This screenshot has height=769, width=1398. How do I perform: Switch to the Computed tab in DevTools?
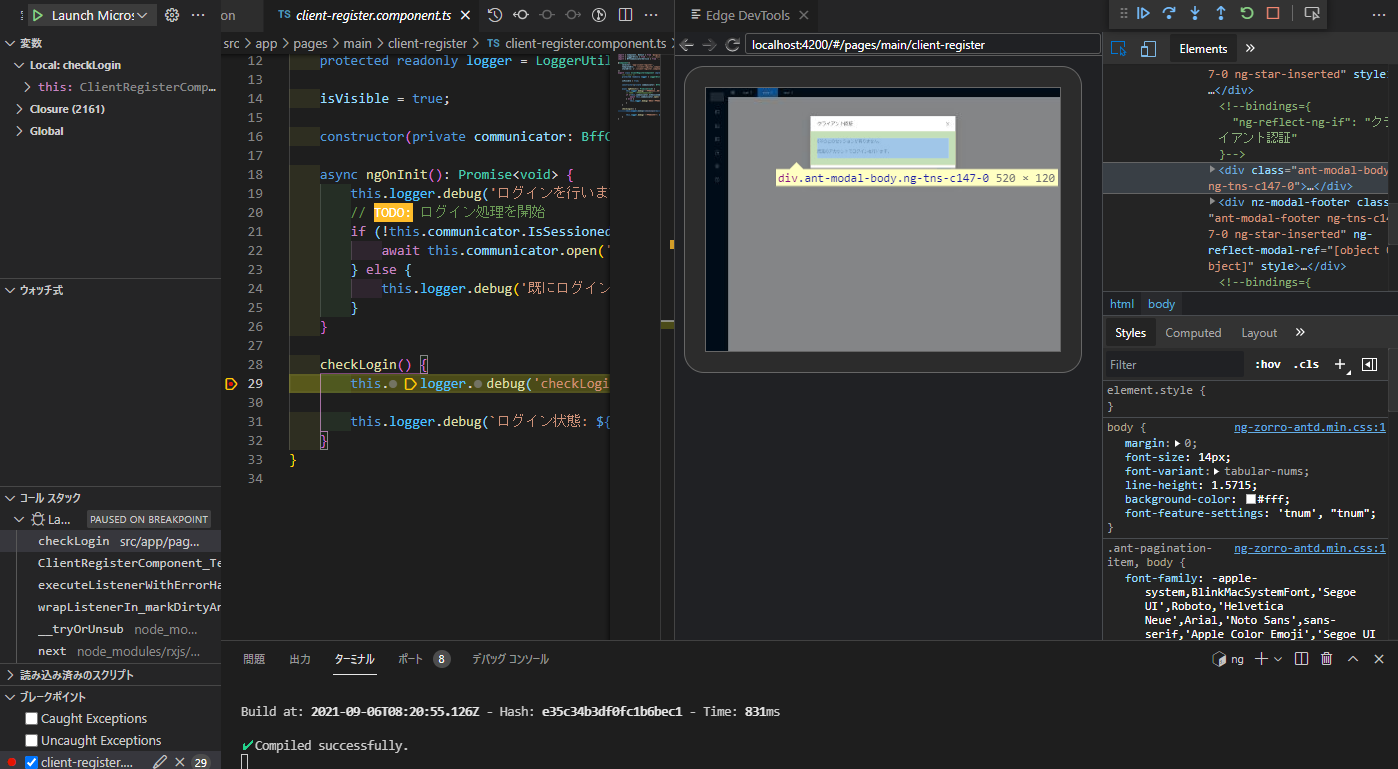click(x=1193, y=332)
